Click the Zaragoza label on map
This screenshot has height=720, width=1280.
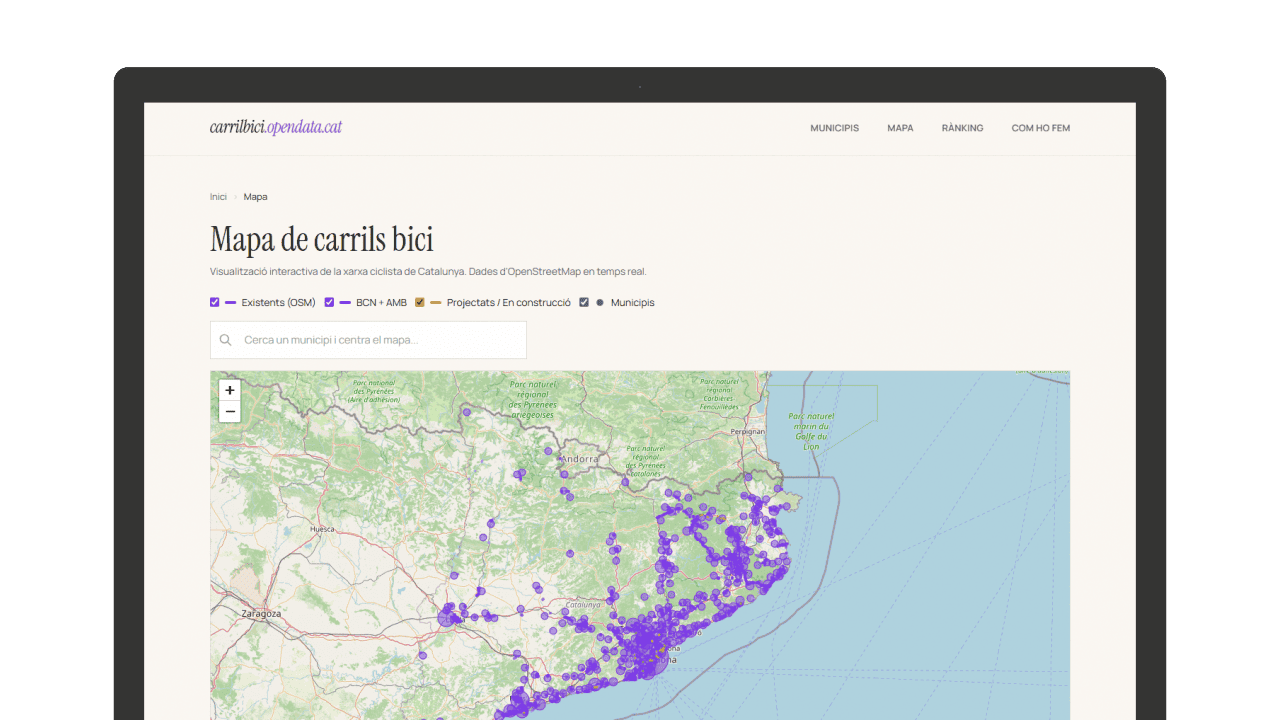(x=261, y=613)
